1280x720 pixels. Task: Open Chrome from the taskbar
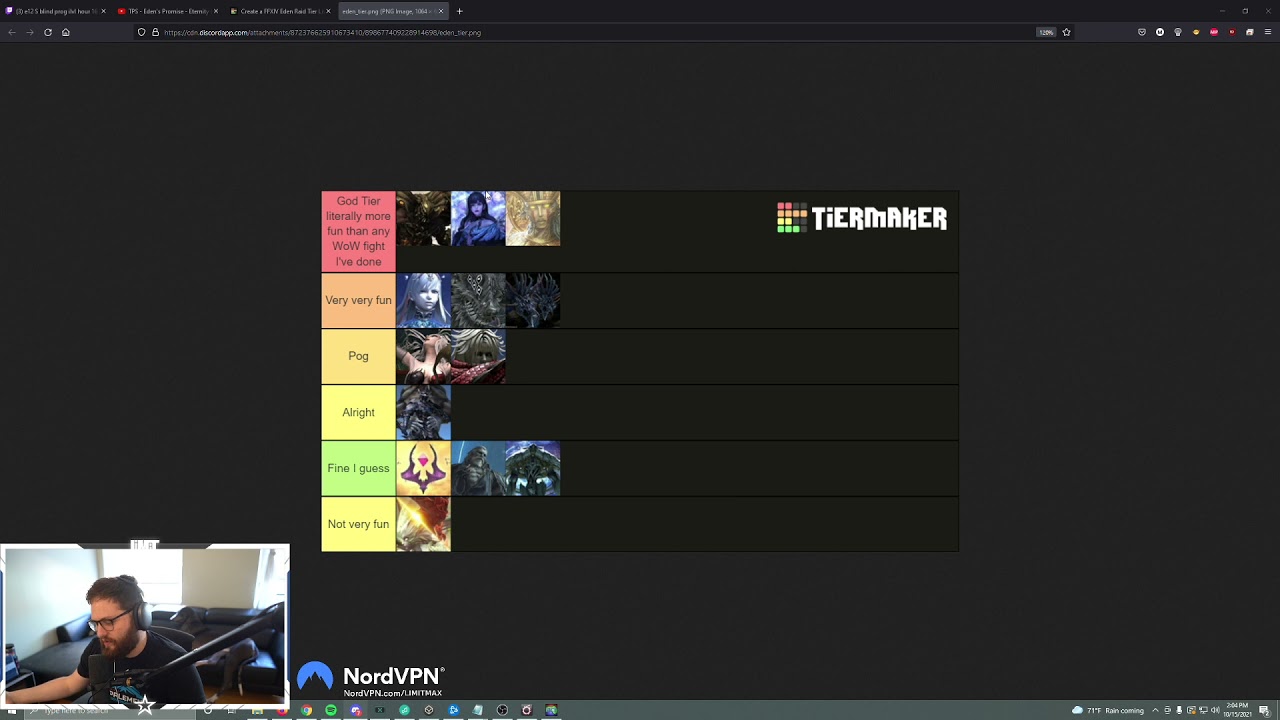coord(307,710)
